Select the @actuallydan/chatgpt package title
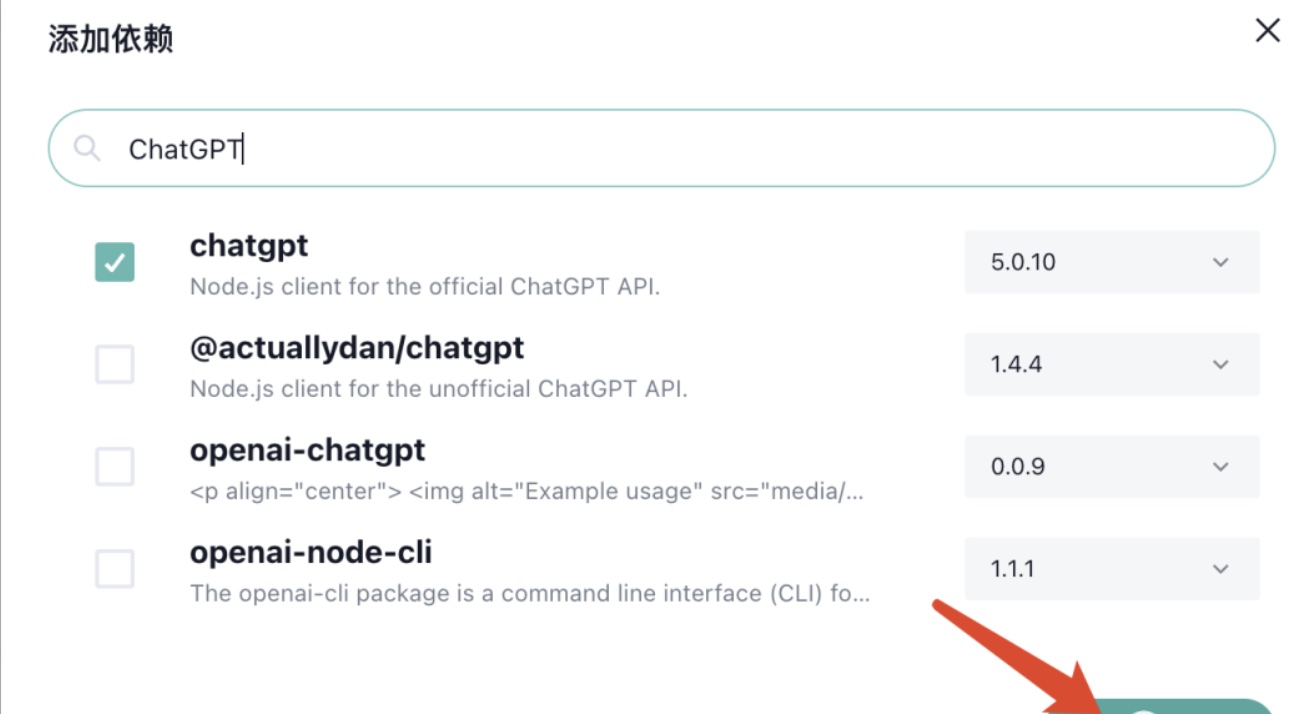The image size is (1290, 714). coord(357,348)
